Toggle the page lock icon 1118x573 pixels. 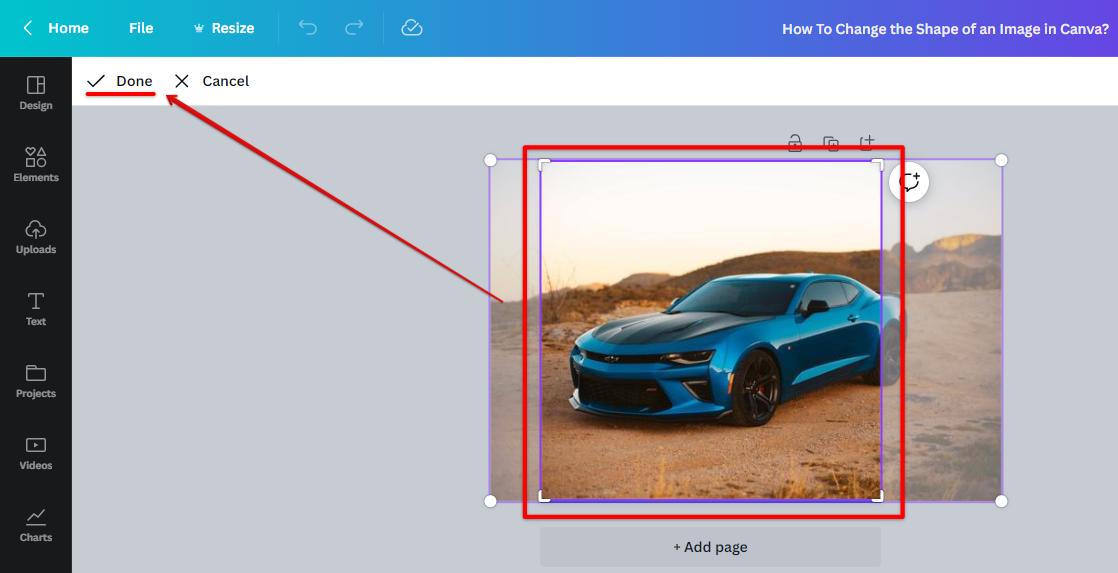point(795,143)
